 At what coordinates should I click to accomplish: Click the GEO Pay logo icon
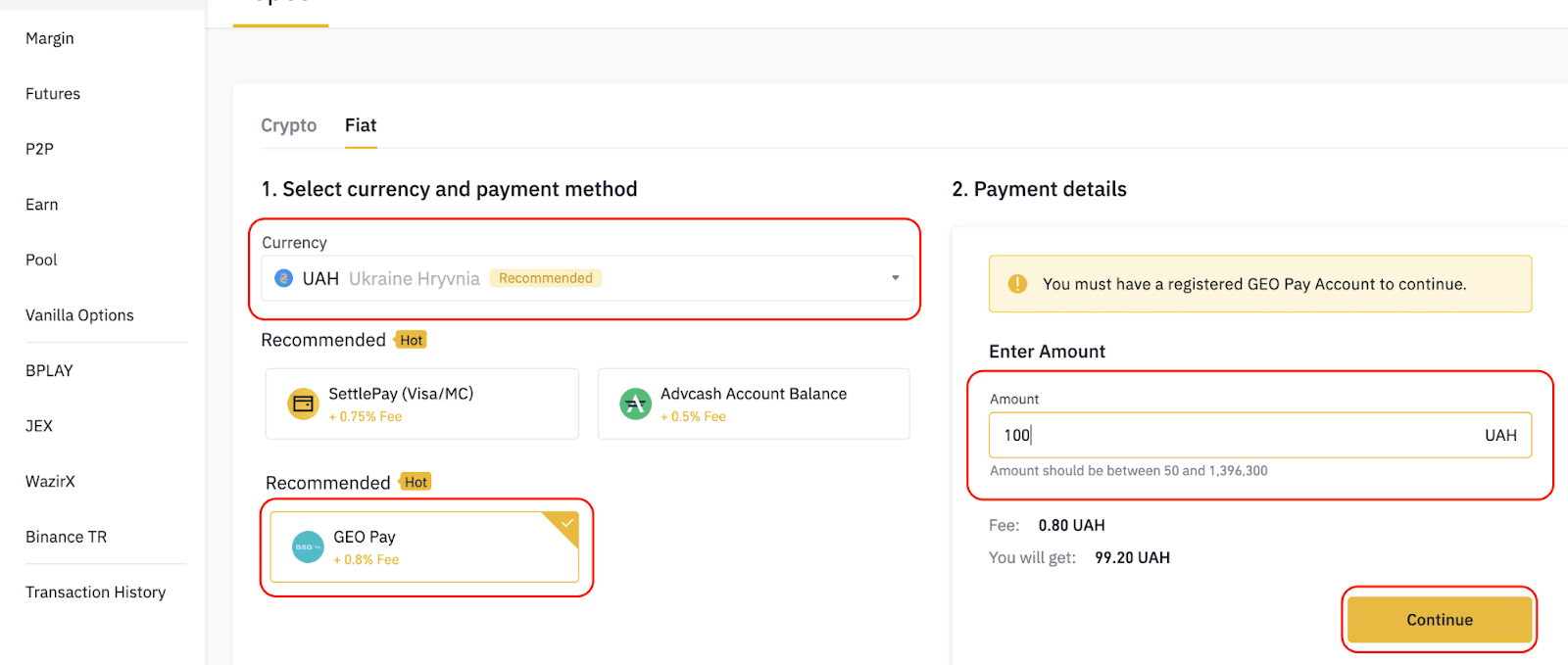[308, 546]
